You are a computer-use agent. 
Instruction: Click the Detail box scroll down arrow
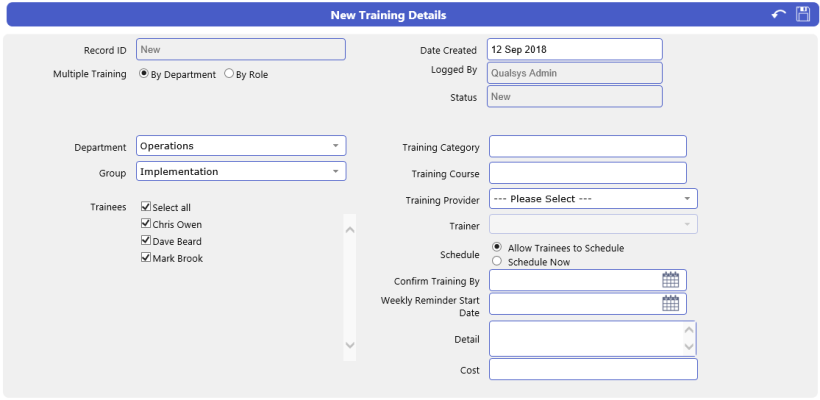click(689, 347)
